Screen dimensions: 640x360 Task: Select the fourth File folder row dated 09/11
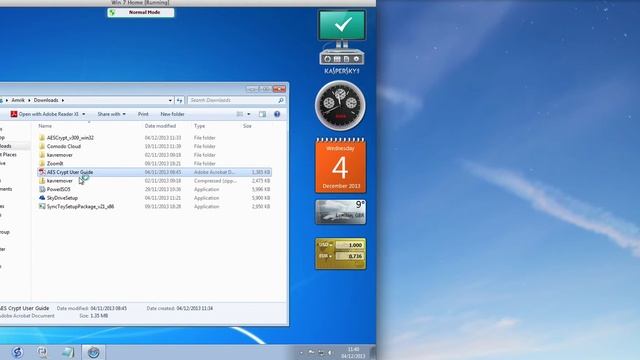click(x=154, y=164)
